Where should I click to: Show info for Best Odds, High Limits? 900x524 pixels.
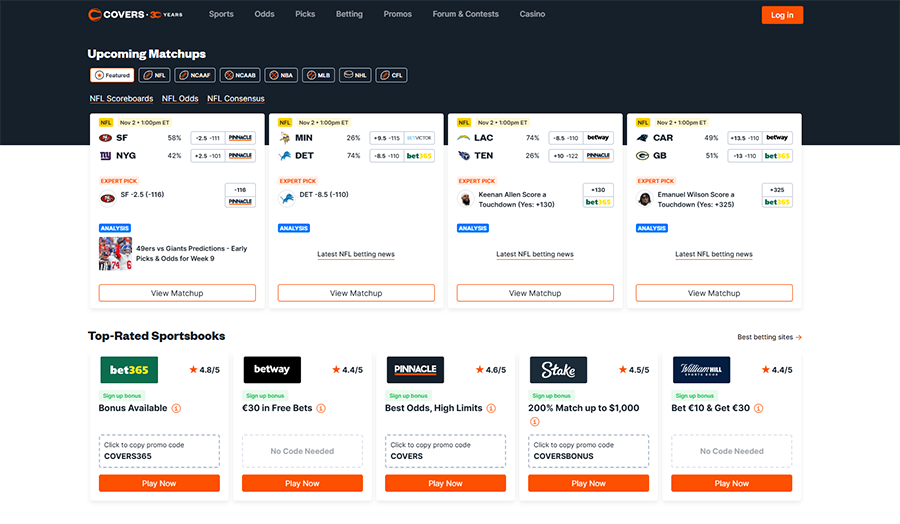[491, 409]
